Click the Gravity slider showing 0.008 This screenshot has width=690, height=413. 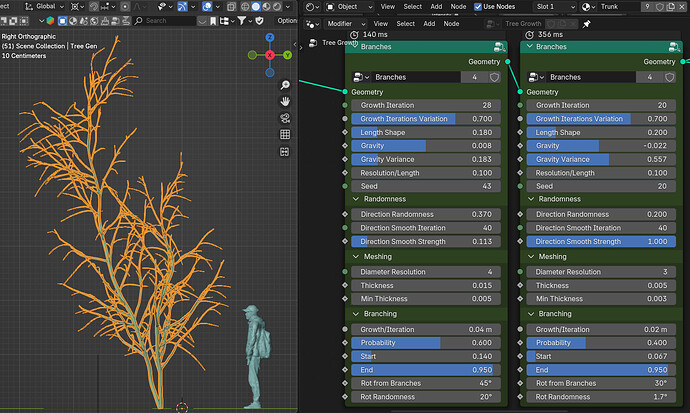pos(426,146)
